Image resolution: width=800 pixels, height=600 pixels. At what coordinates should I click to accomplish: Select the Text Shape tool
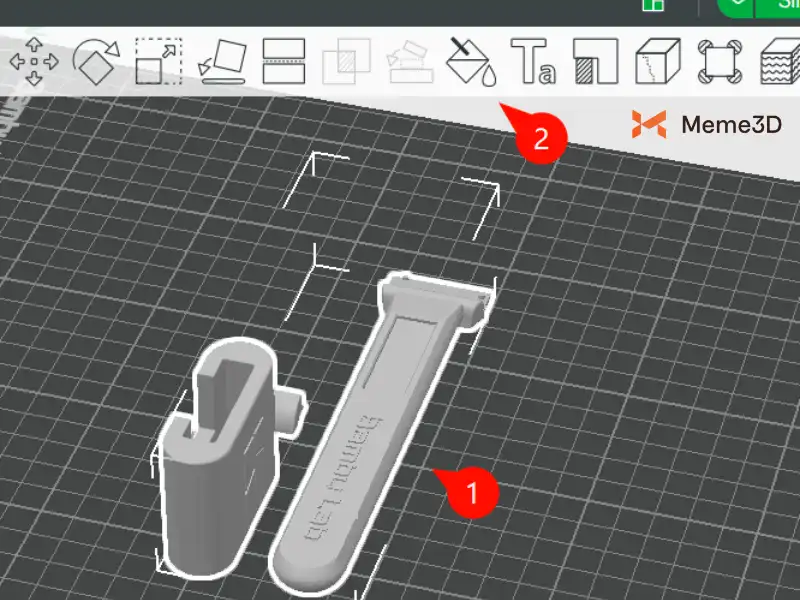pyautogui.click(x=533, y=62)
